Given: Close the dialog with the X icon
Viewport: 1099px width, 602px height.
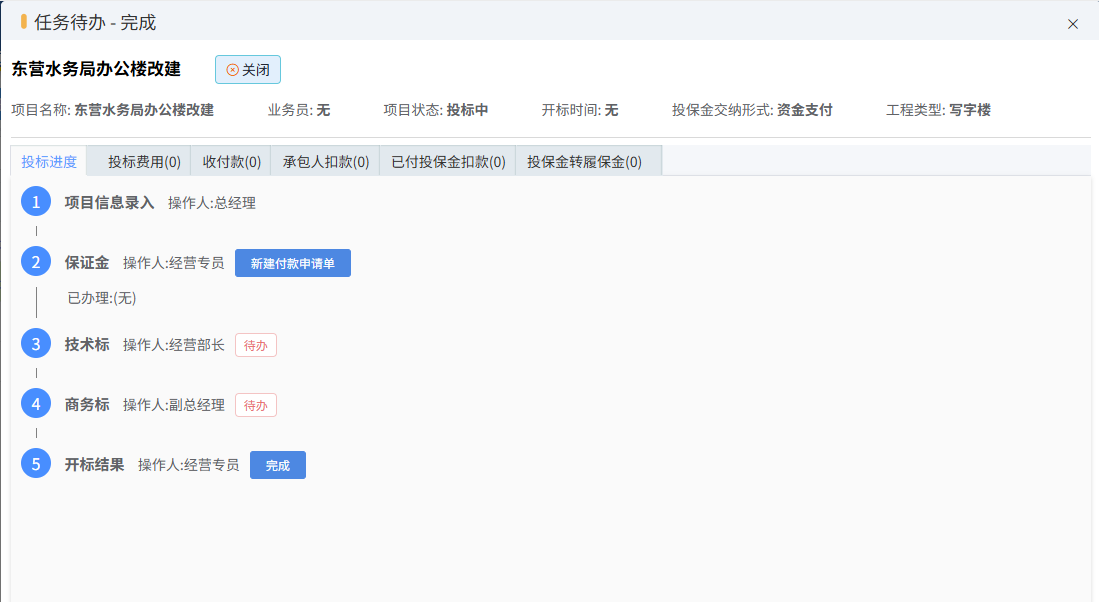Looking at the screenshot, I should click(1072, 24).
